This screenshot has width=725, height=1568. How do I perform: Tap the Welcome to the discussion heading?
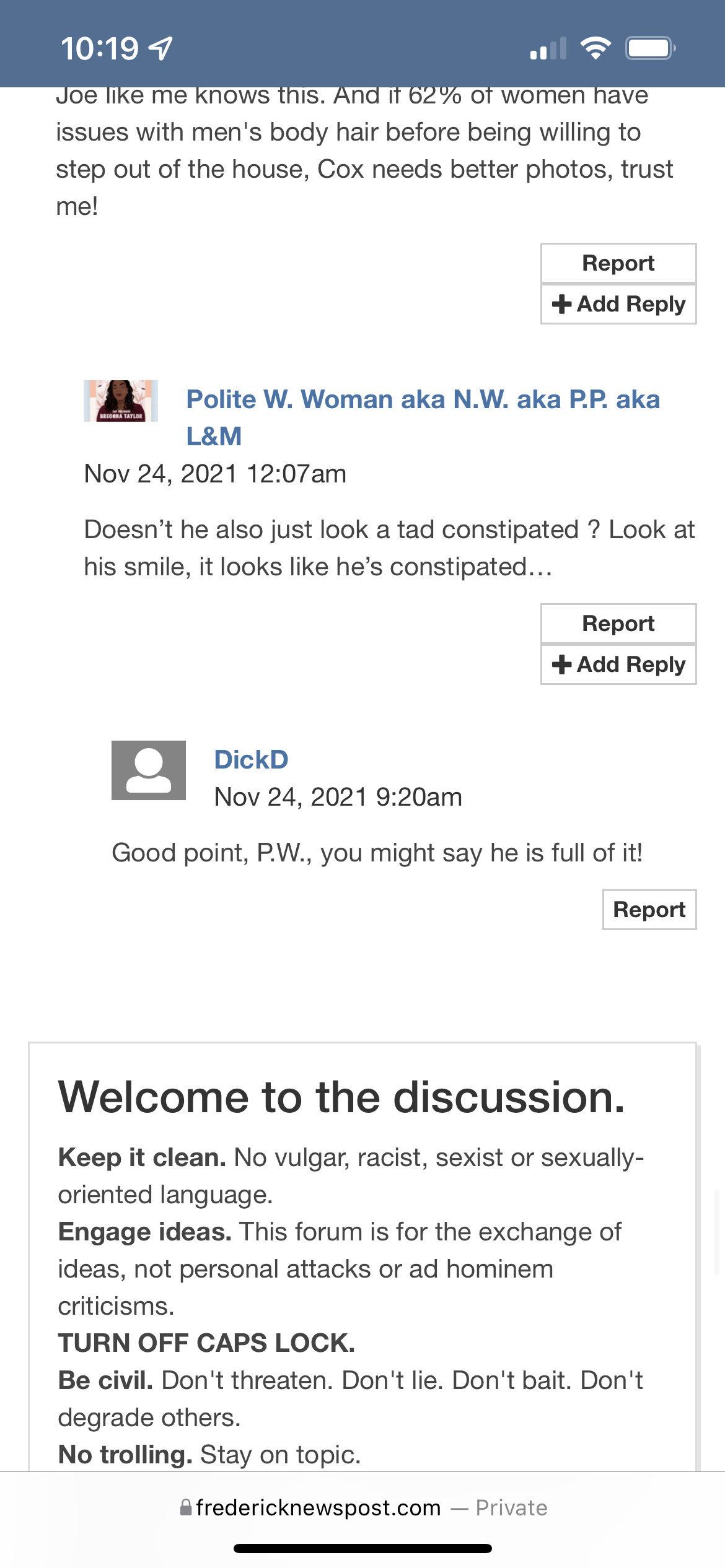point(341,1097)
